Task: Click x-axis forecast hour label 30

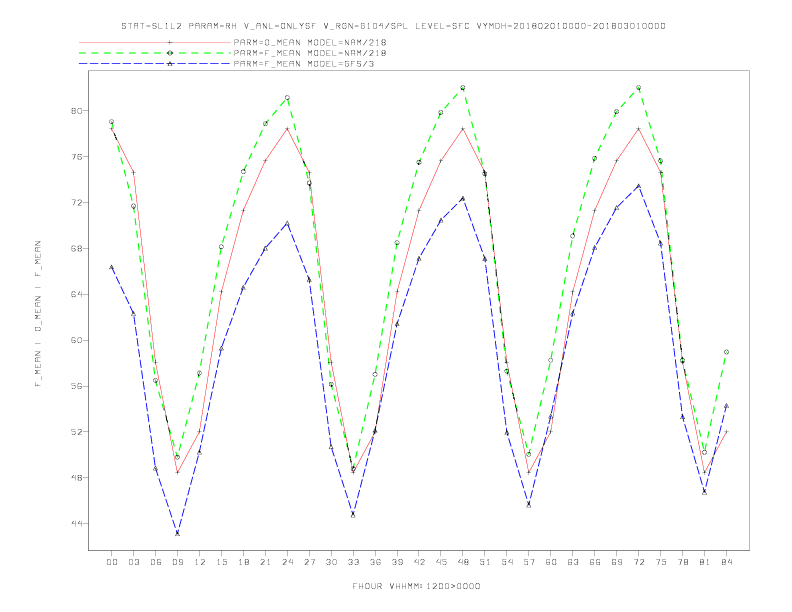Action: (331, 562)
